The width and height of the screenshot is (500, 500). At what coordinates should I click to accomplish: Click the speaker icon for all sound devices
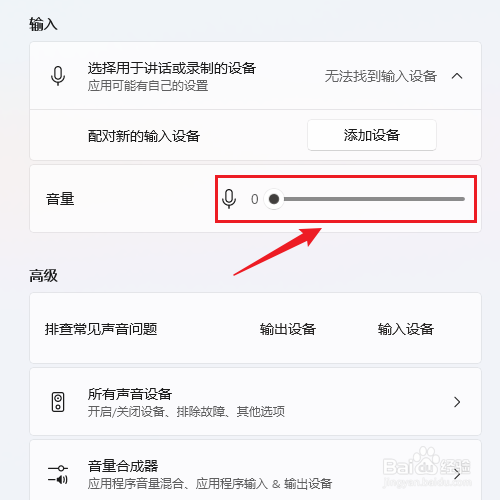click(58, 402)
